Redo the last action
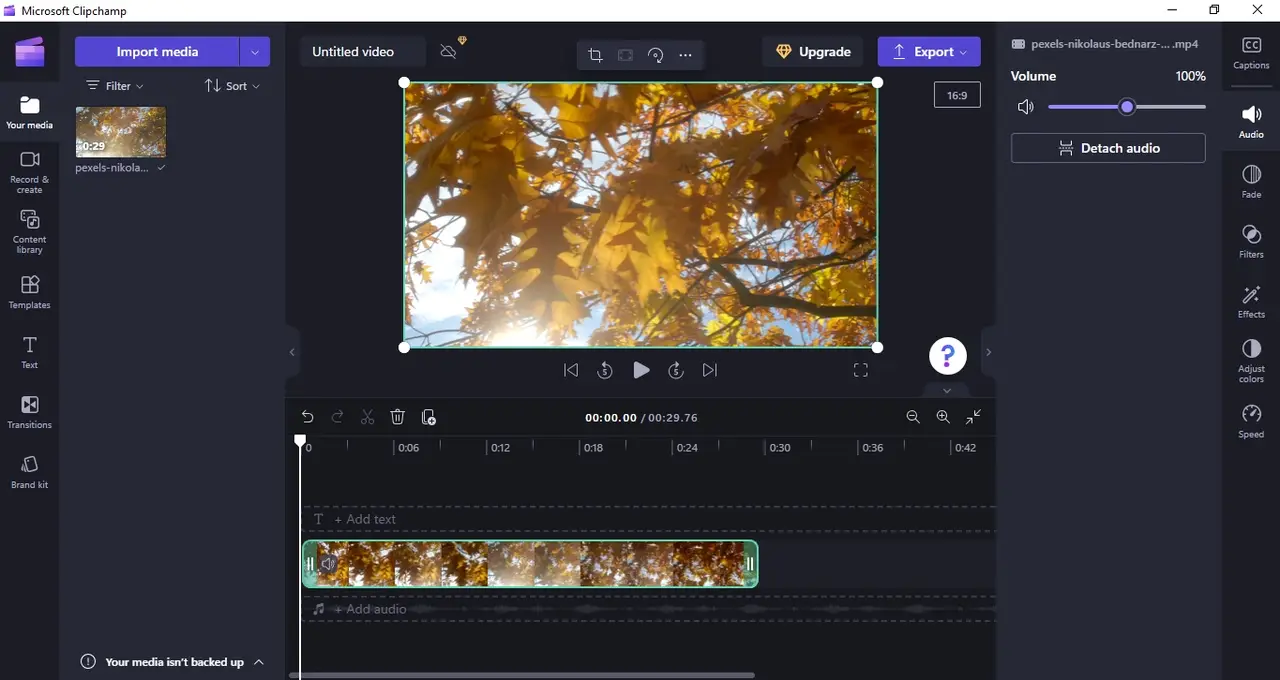 (x=338, y=417)
